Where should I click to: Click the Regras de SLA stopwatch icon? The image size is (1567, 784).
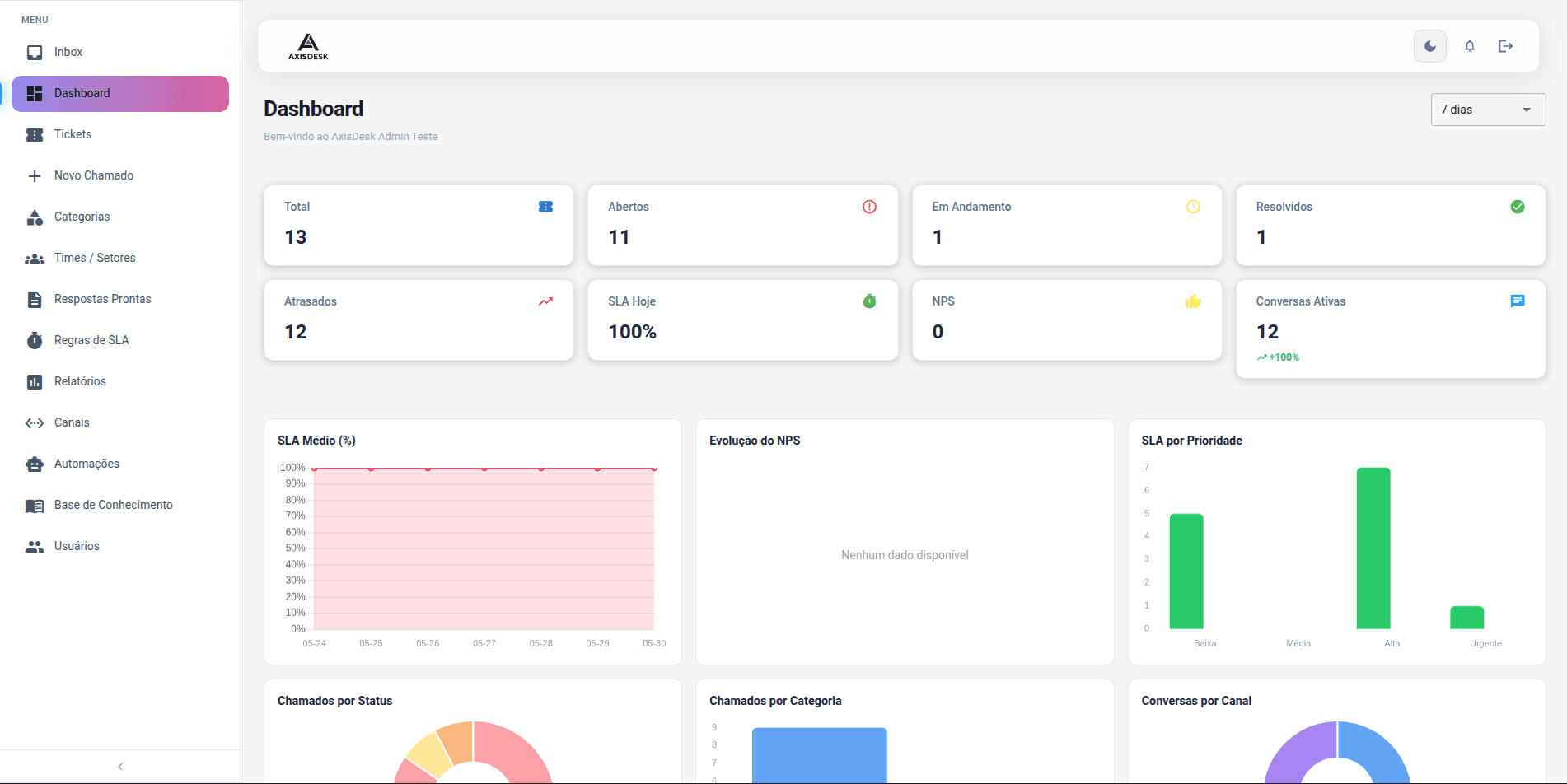35,341
